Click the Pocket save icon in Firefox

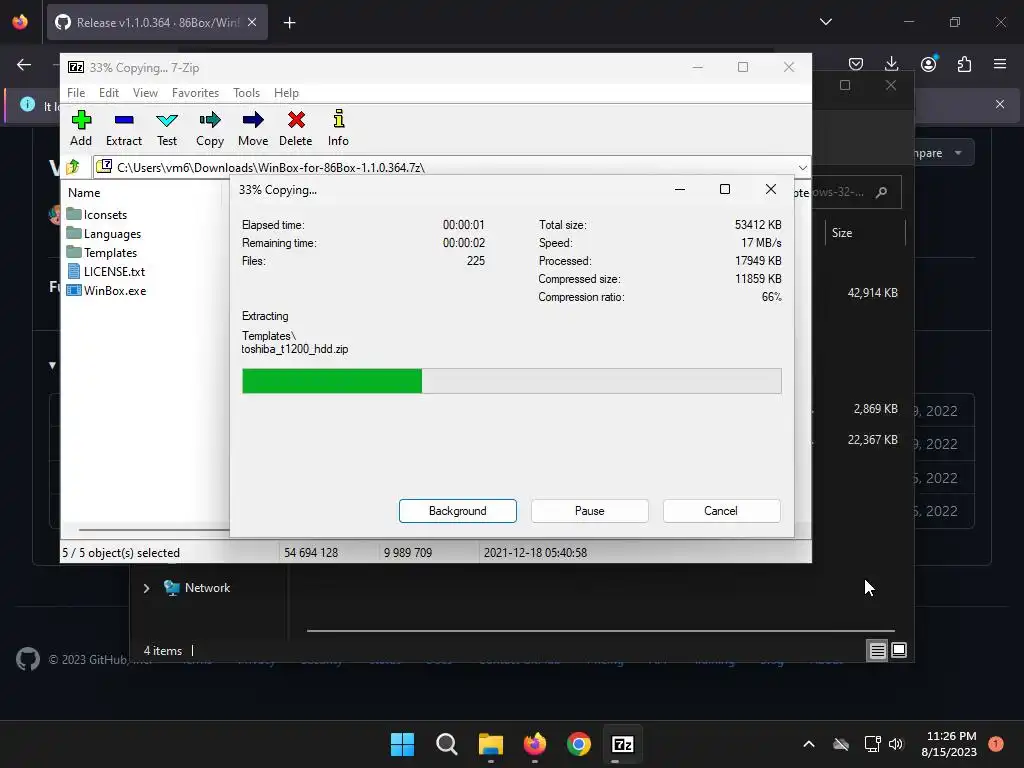click(x=856, y=64)
